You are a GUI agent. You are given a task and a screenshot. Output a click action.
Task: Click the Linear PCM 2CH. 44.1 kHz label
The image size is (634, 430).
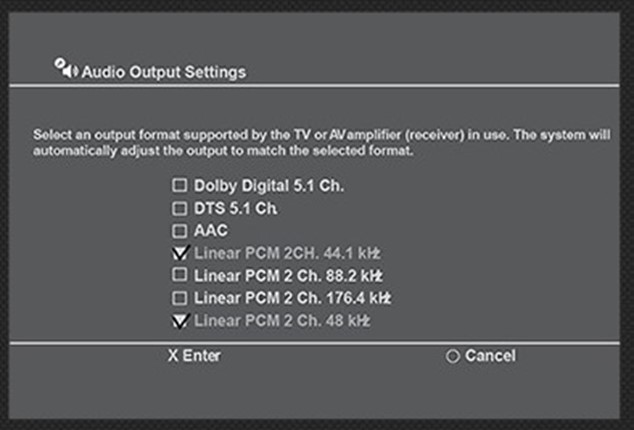click(288, 252)
